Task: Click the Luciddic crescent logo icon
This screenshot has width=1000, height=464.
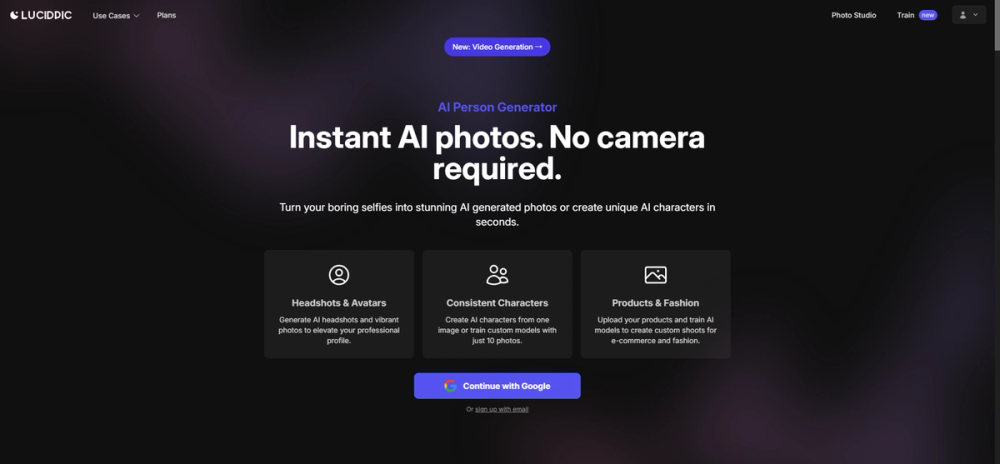Action: click(14, 15)
